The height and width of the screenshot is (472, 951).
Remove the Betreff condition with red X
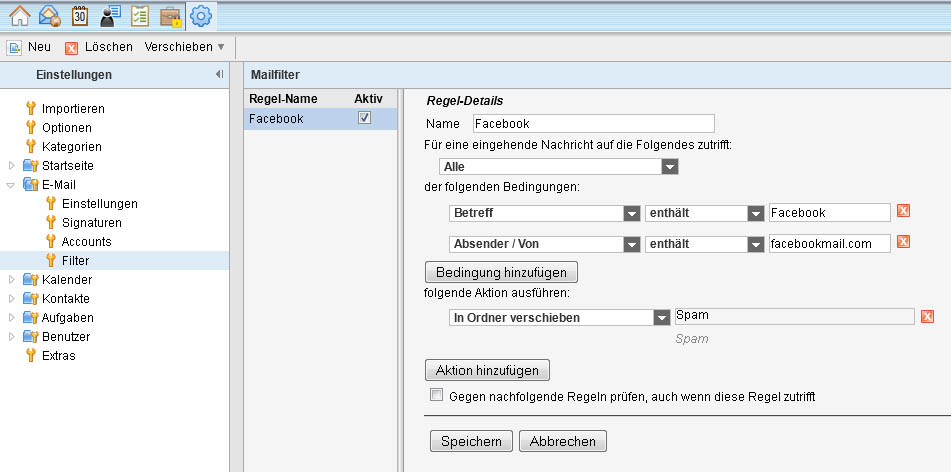tap(903, 212)
